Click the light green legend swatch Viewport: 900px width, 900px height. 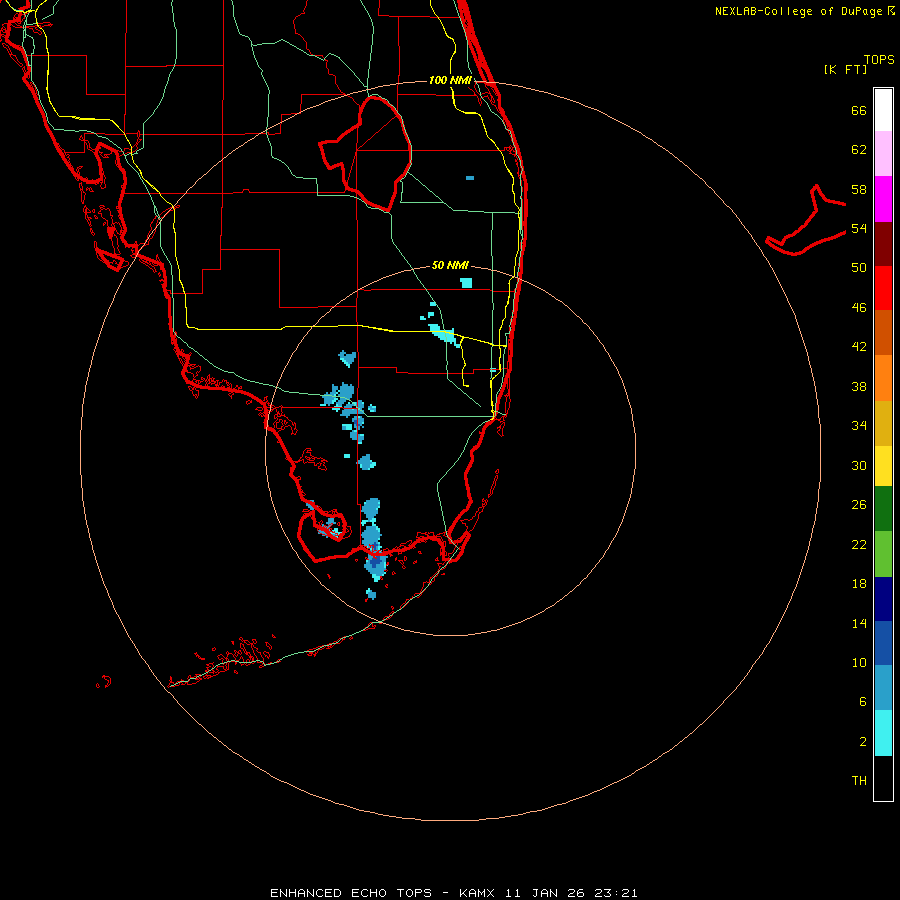coord(883,554)
